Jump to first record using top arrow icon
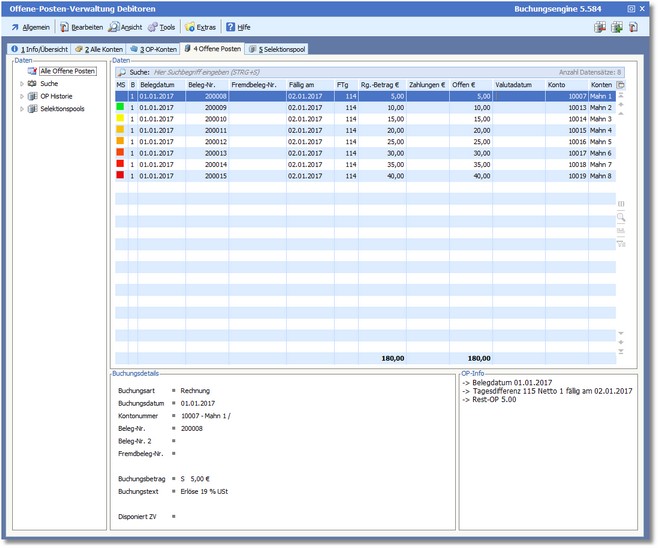Screen dimensions: 658x548 coord(621,97)
